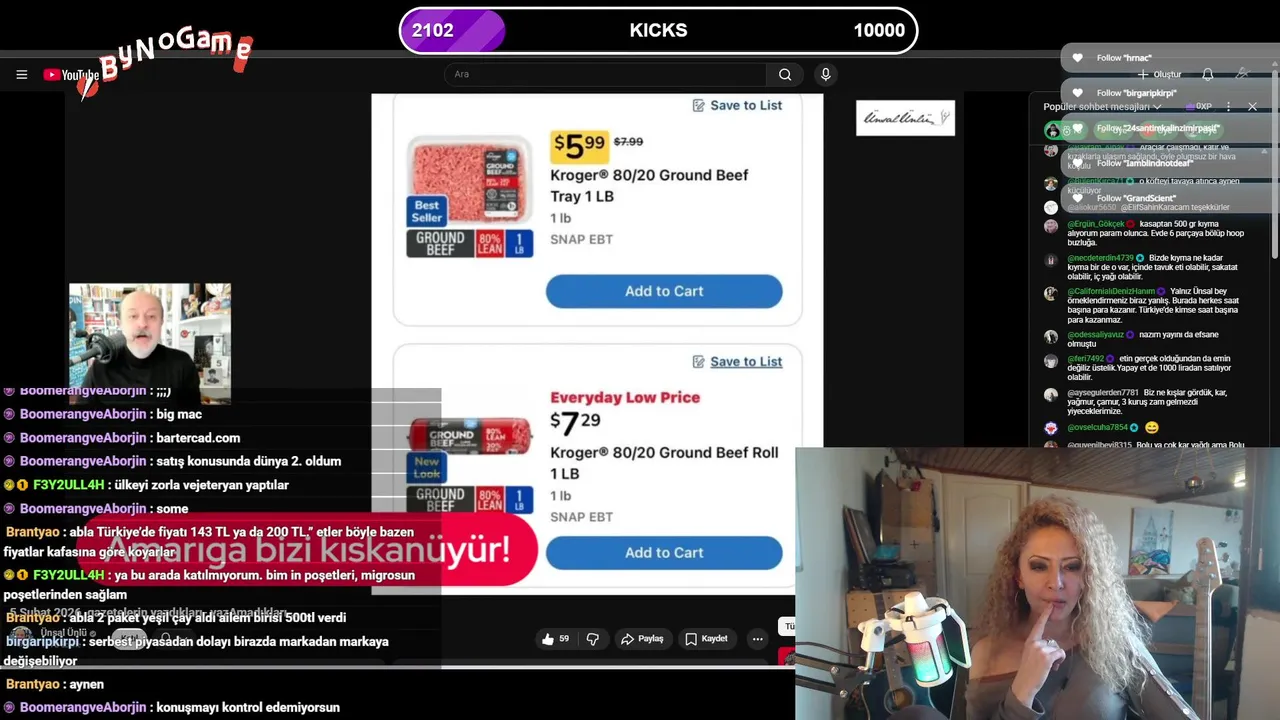
Task: Open the YouTube hamburger guide menu
Action: [21, 74]
